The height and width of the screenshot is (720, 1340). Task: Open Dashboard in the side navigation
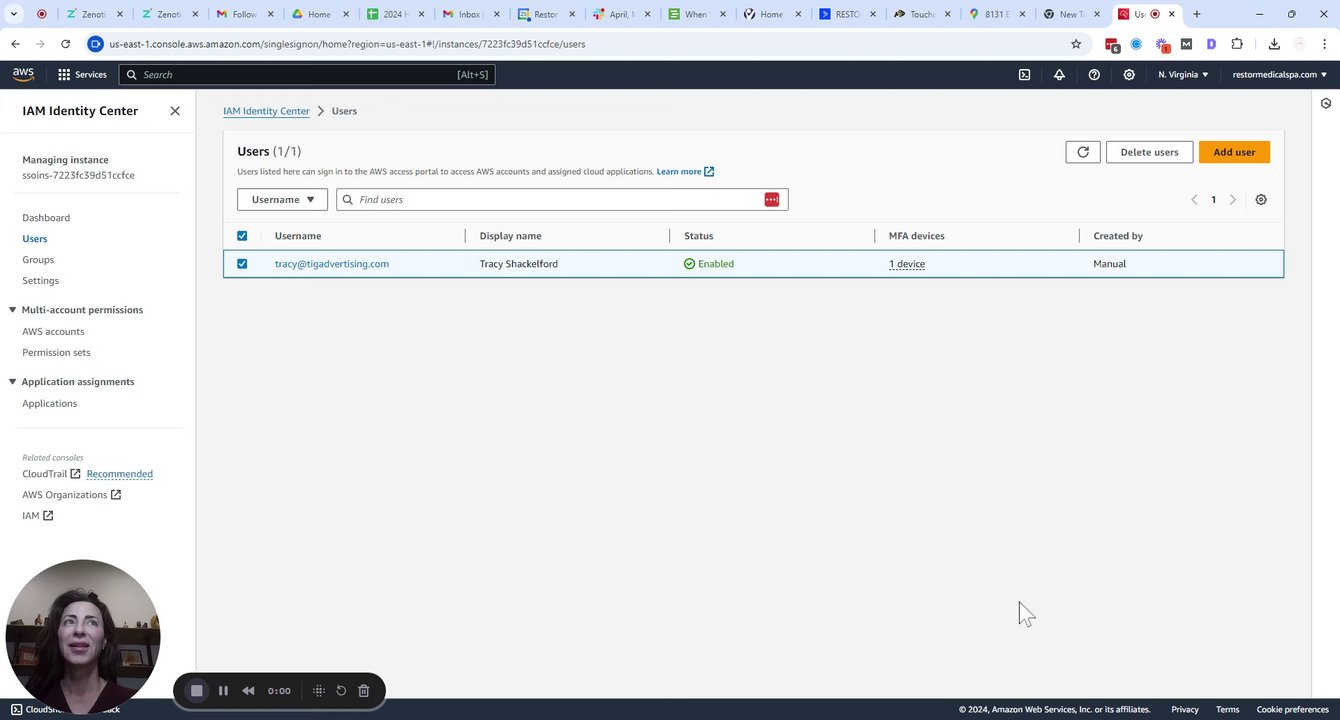click(x=46, y=218)
